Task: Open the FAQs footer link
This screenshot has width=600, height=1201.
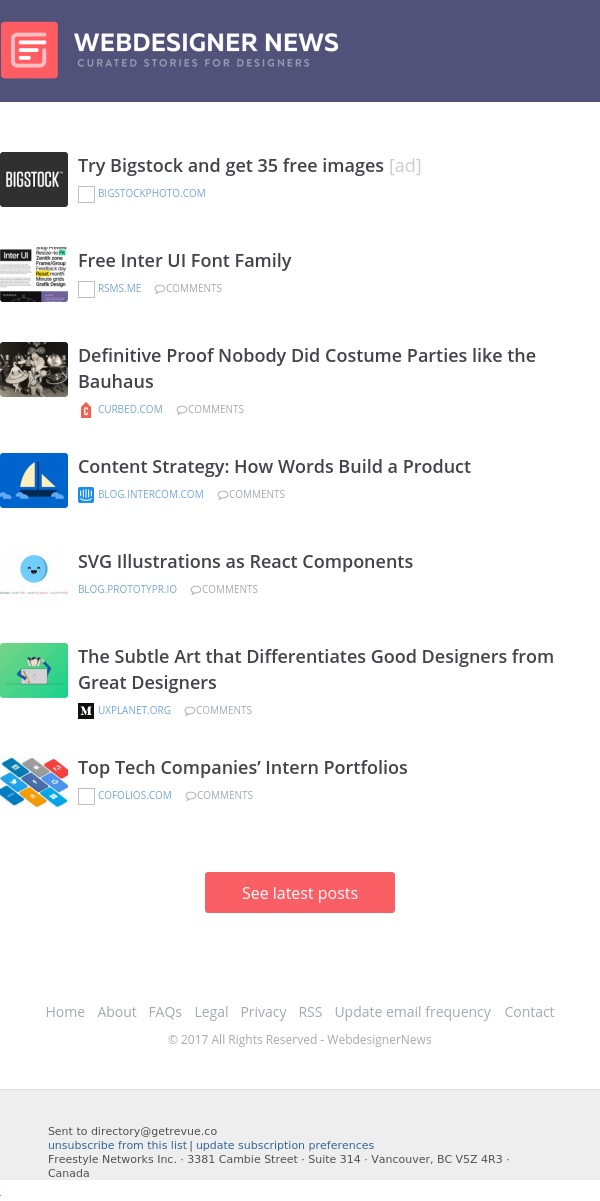Action: coord(165,1012)
